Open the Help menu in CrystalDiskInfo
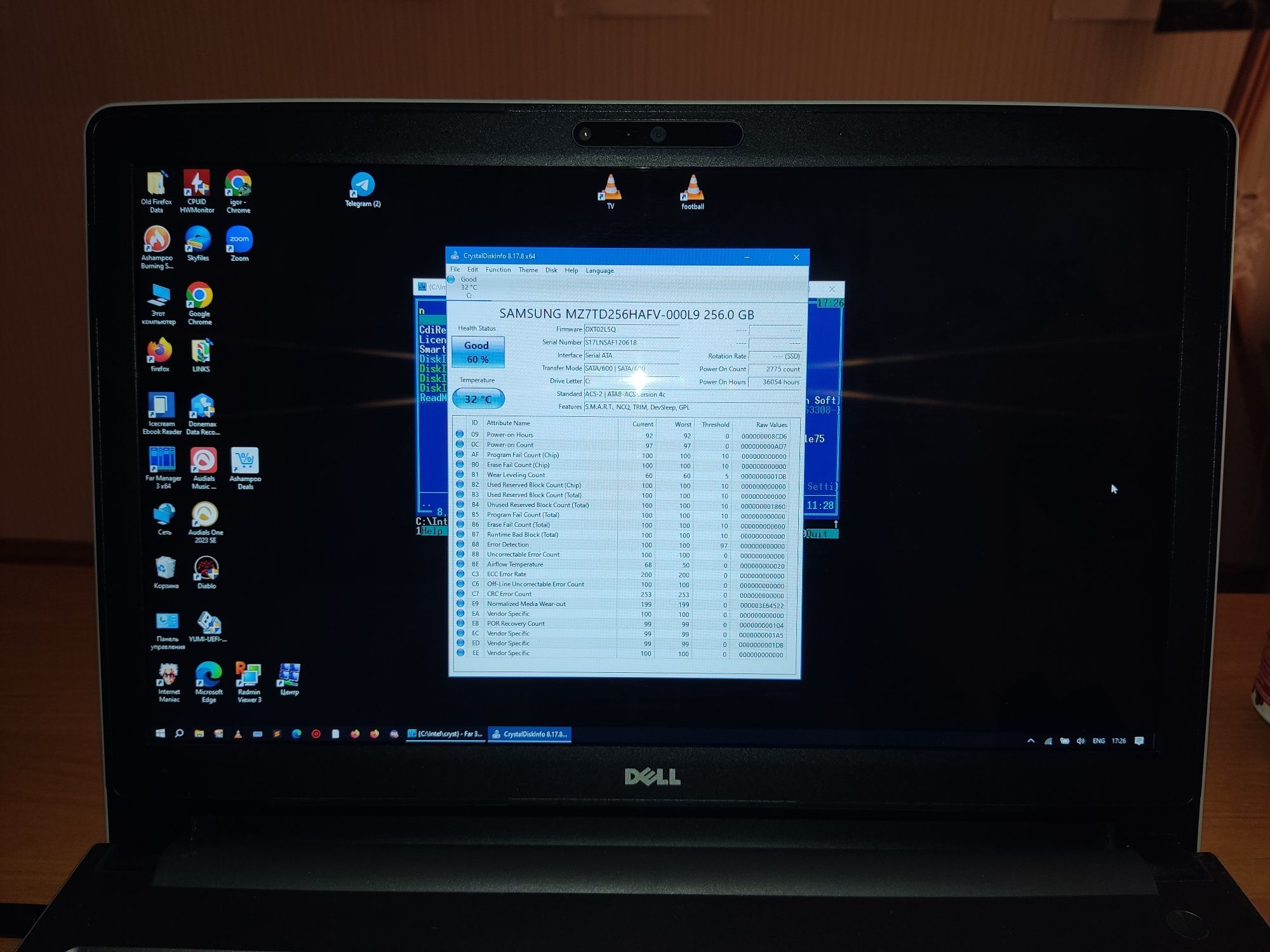The height and width of the screenshot is (952, 1270). 571,270
